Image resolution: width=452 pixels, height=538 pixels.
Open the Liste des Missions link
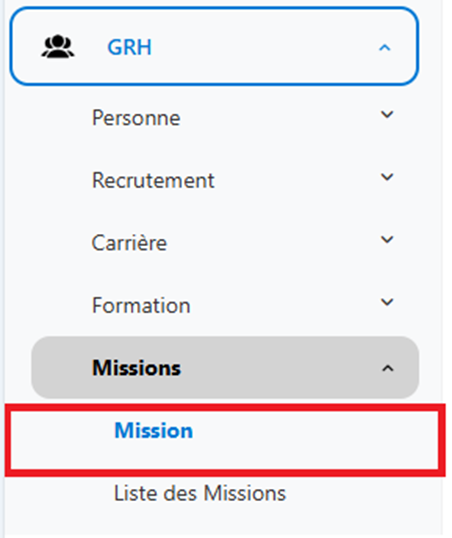[x=200, y=493]
